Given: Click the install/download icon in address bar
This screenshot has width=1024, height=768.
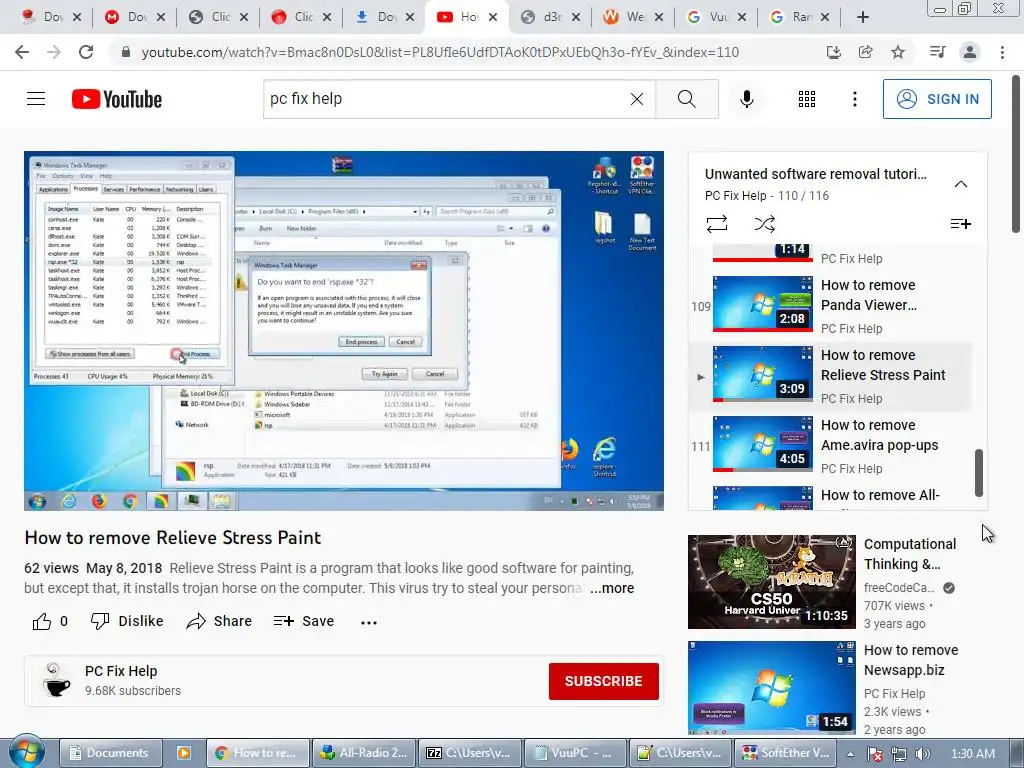Looking at the screenshot, I should click(x=833, y=52).
